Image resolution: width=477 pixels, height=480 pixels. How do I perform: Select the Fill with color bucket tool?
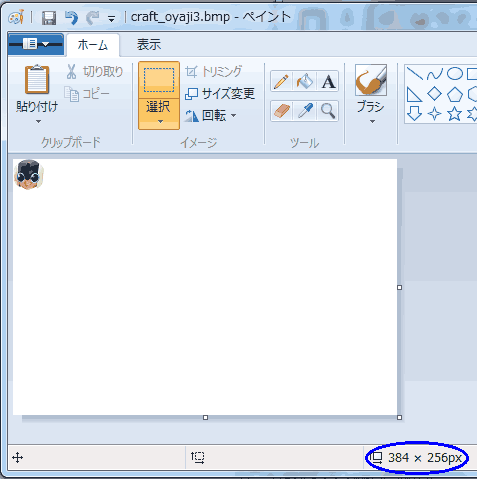[x=304, y=81]
